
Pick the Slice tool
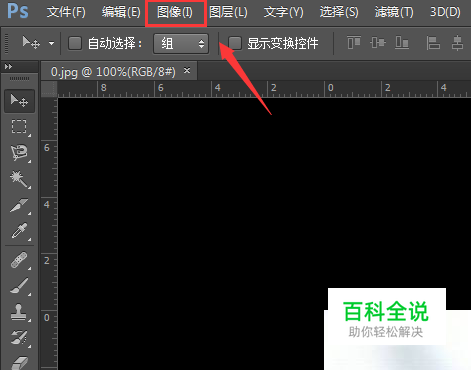(x=19, y=205)
